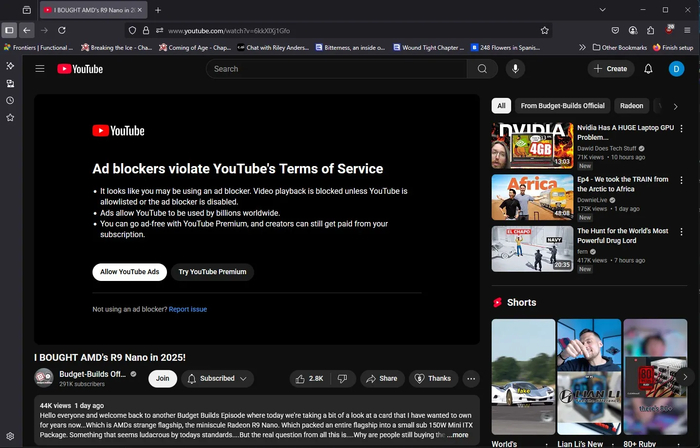Click the Report issue link
Viewport: 700px width, 448px height.
tap(188, 309)
